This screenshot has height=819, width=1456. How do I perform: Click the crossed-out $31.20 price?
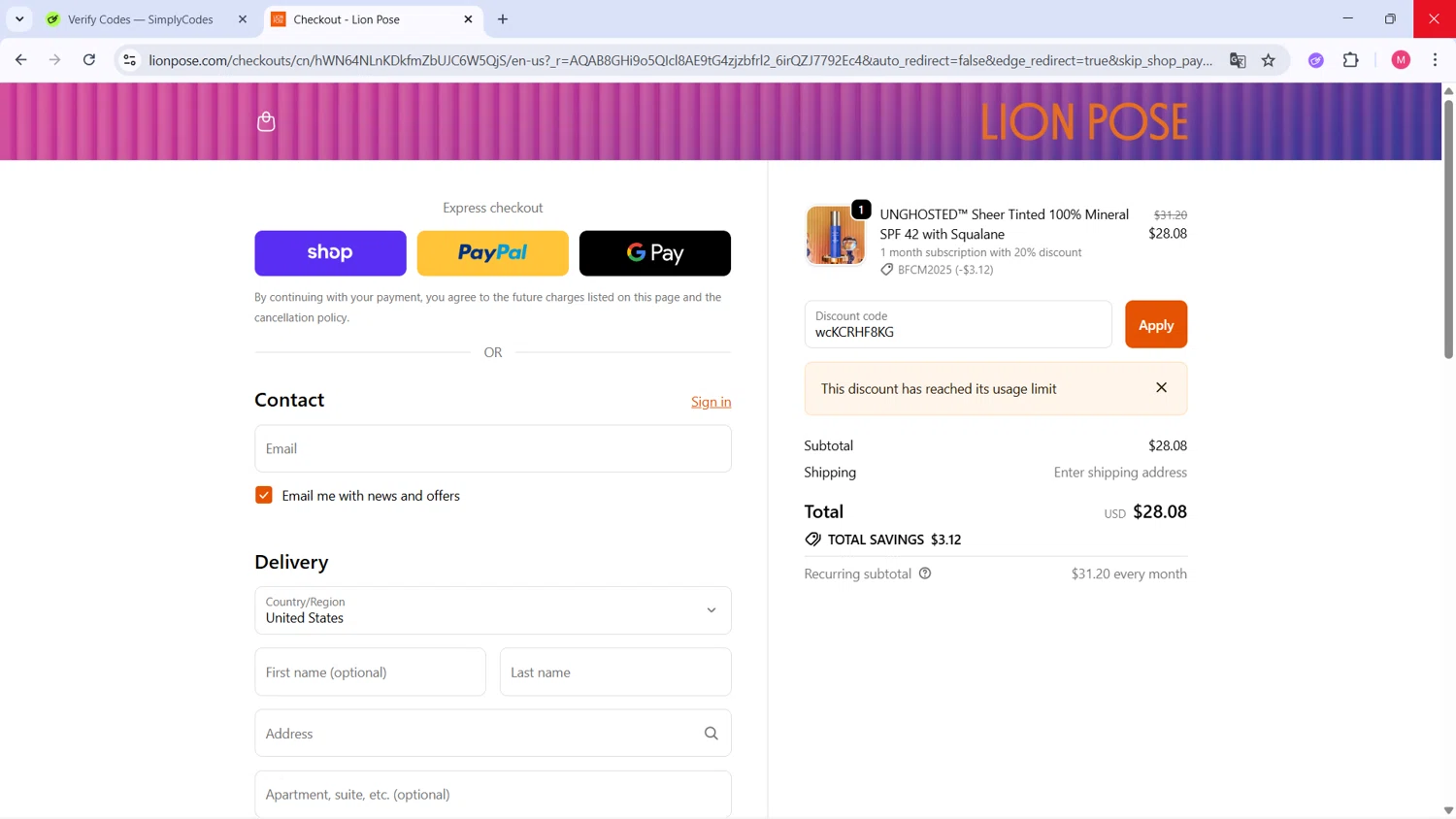(1170, 214)
